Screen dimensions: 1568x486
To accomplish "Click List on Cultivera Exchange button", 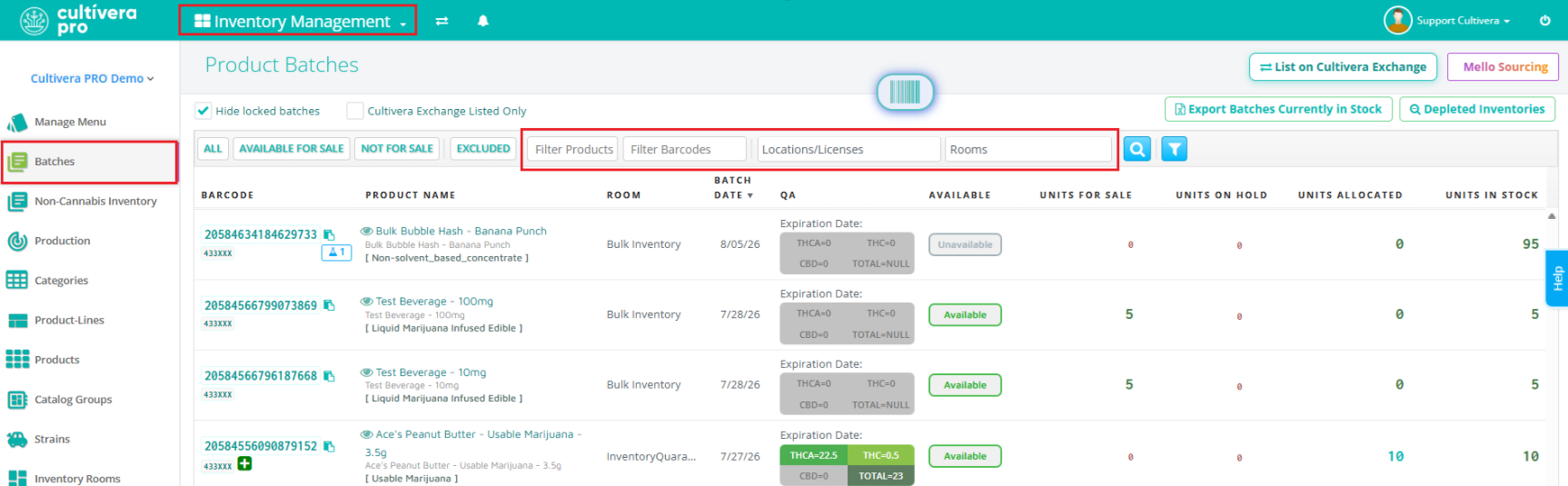I will pyautogui.click(x=1344, y=67).
